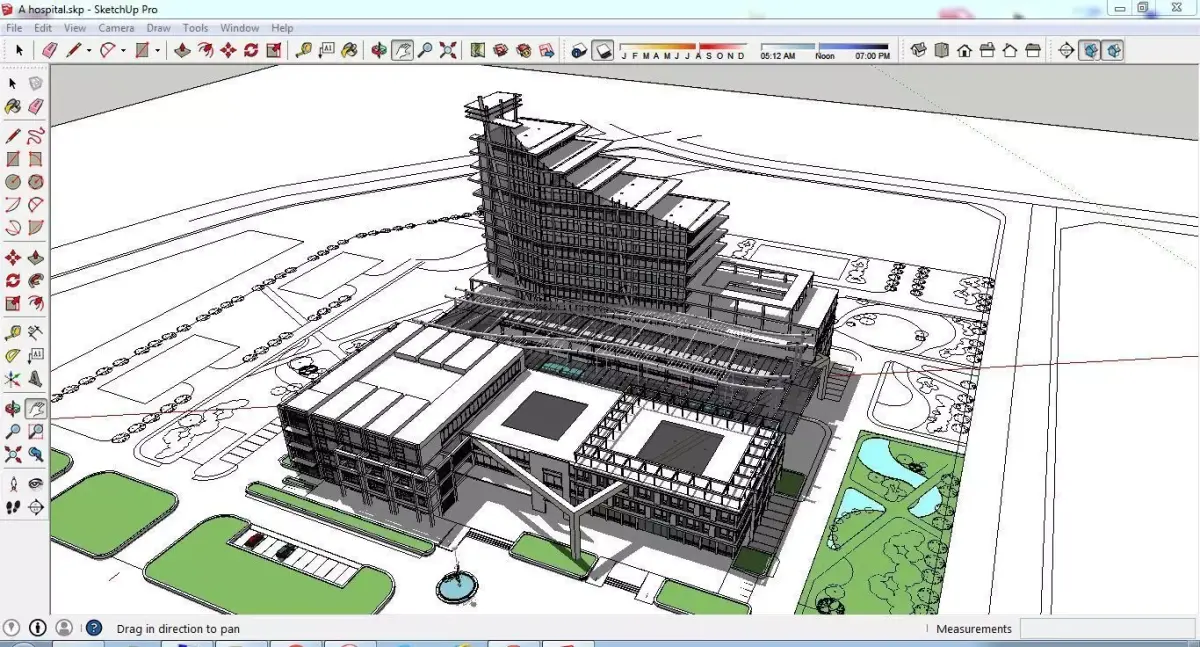Select the Rotate tool in top toolbar
The image size is (1200, 647).
click(x=251, y=50)
